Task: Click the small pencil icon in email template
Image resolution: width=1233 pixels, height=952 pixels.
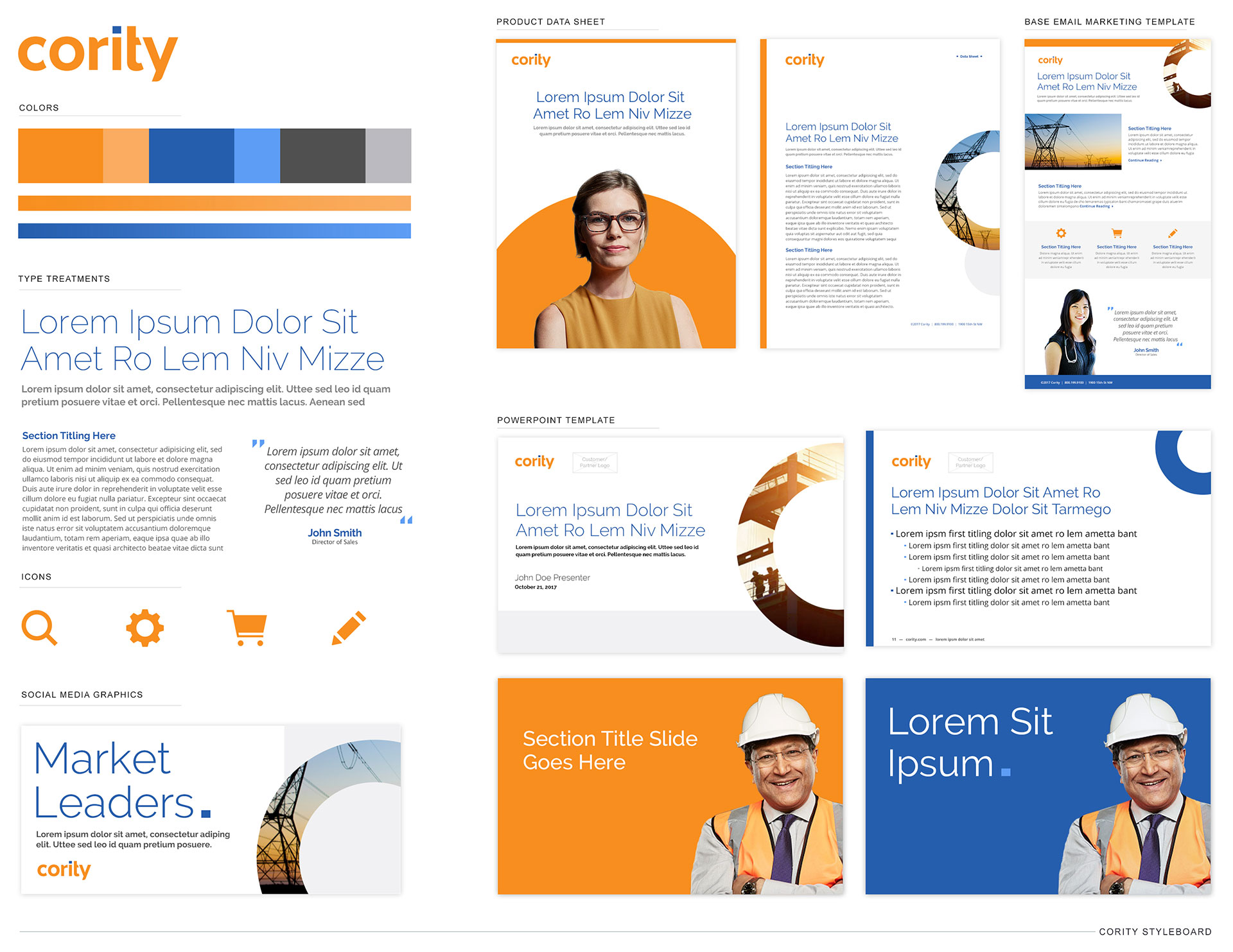Action: click(1173, 233)
